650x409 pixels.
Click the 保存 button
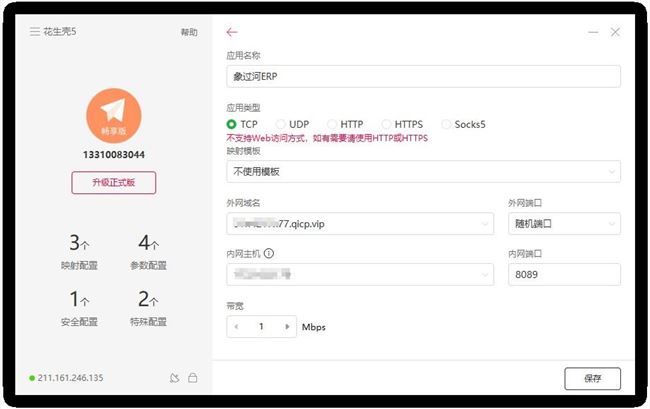592,378
